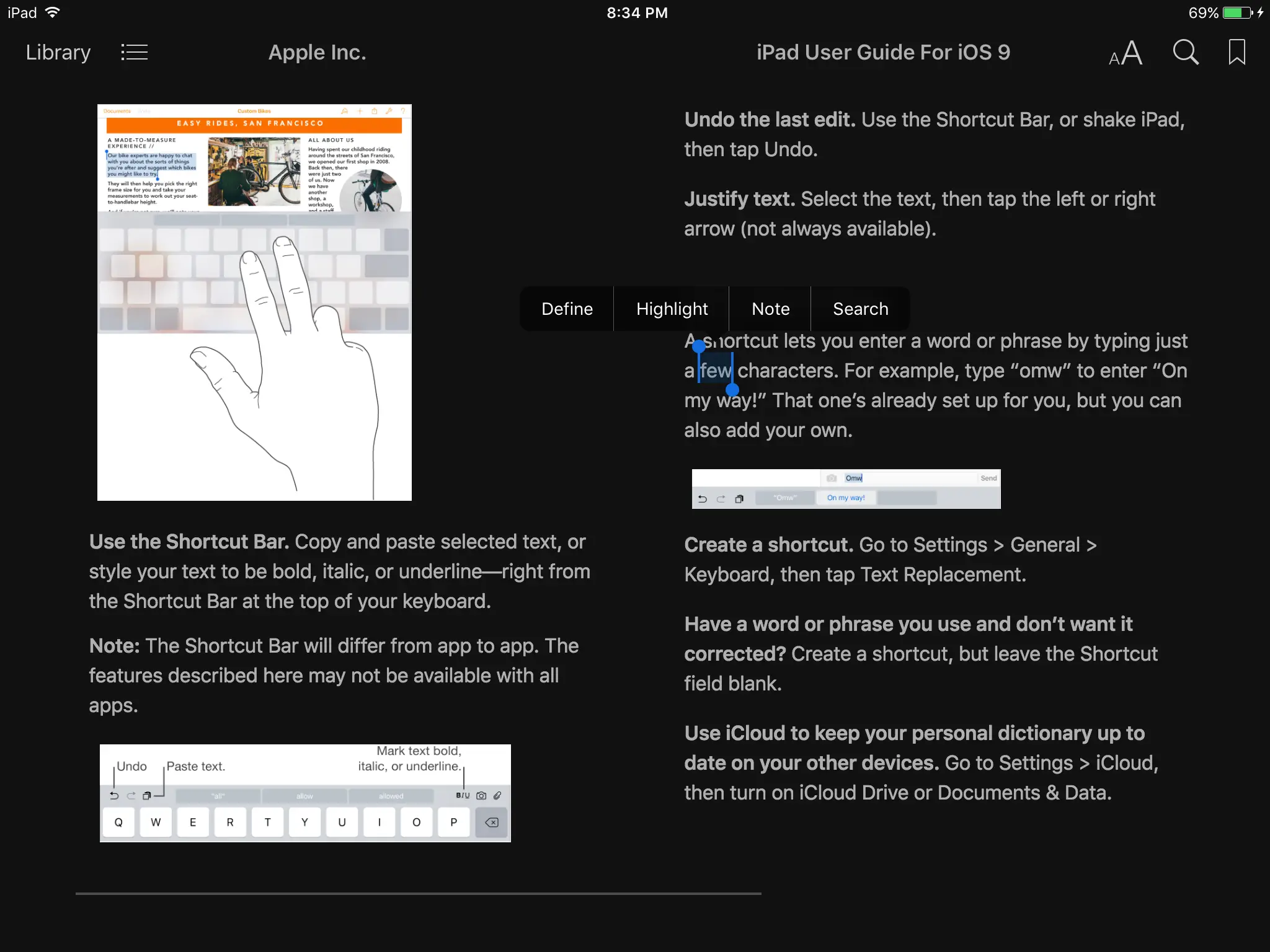Screen dimensions: 1270x952
Task: Choose Highlight for the selected text
Action: click(x=672, y=309)
